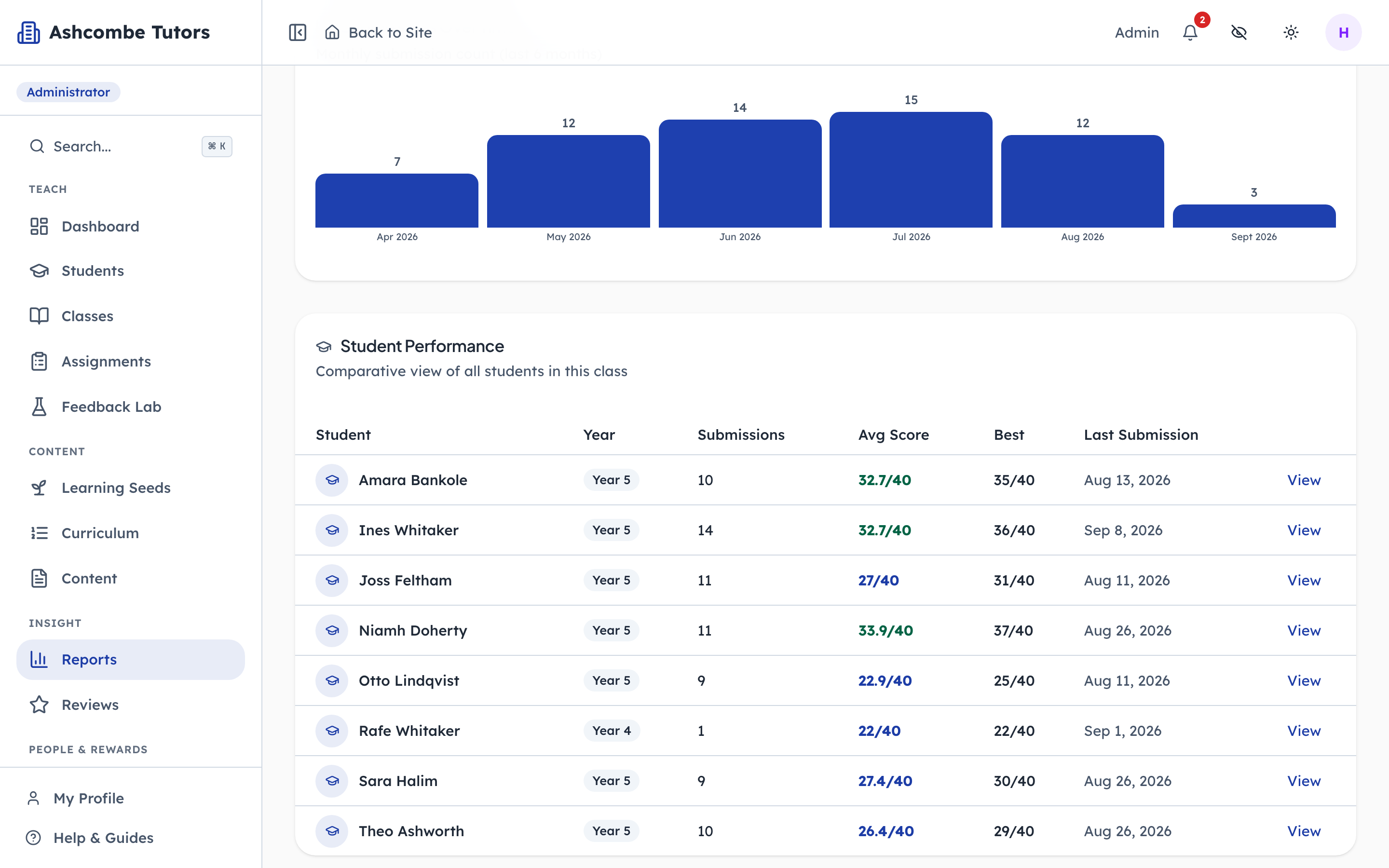This screenshot has width=1389, height=868.
Task: Switch theme with the sun icon
Action: pyautogui.click(x=1291, y=33)
